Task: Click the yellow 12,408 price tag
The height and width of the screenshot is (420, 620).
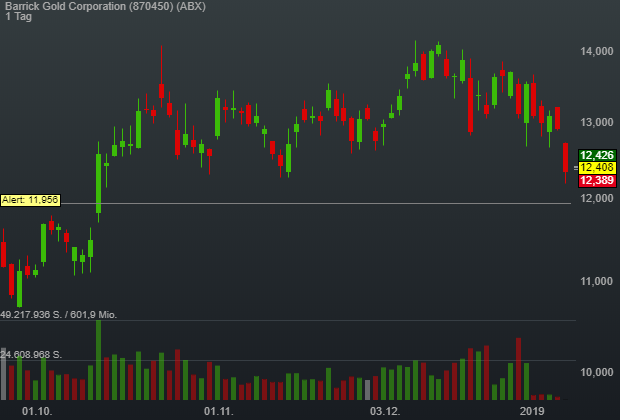Action: coord(597,168)
